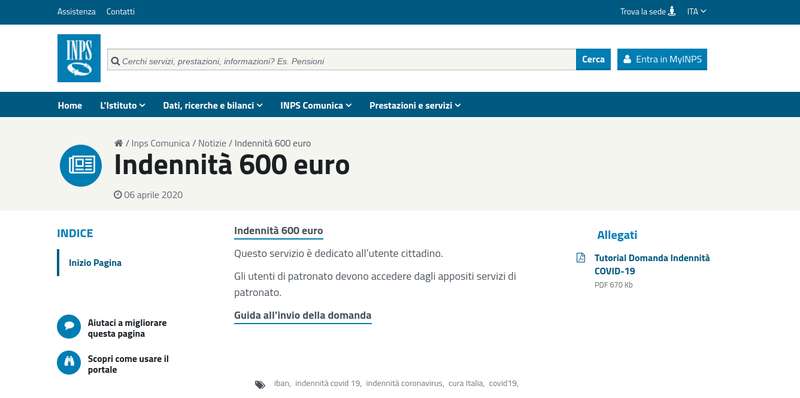
Task: Click the PDF 670 Kb size text
Action: (x=613, y=285)
